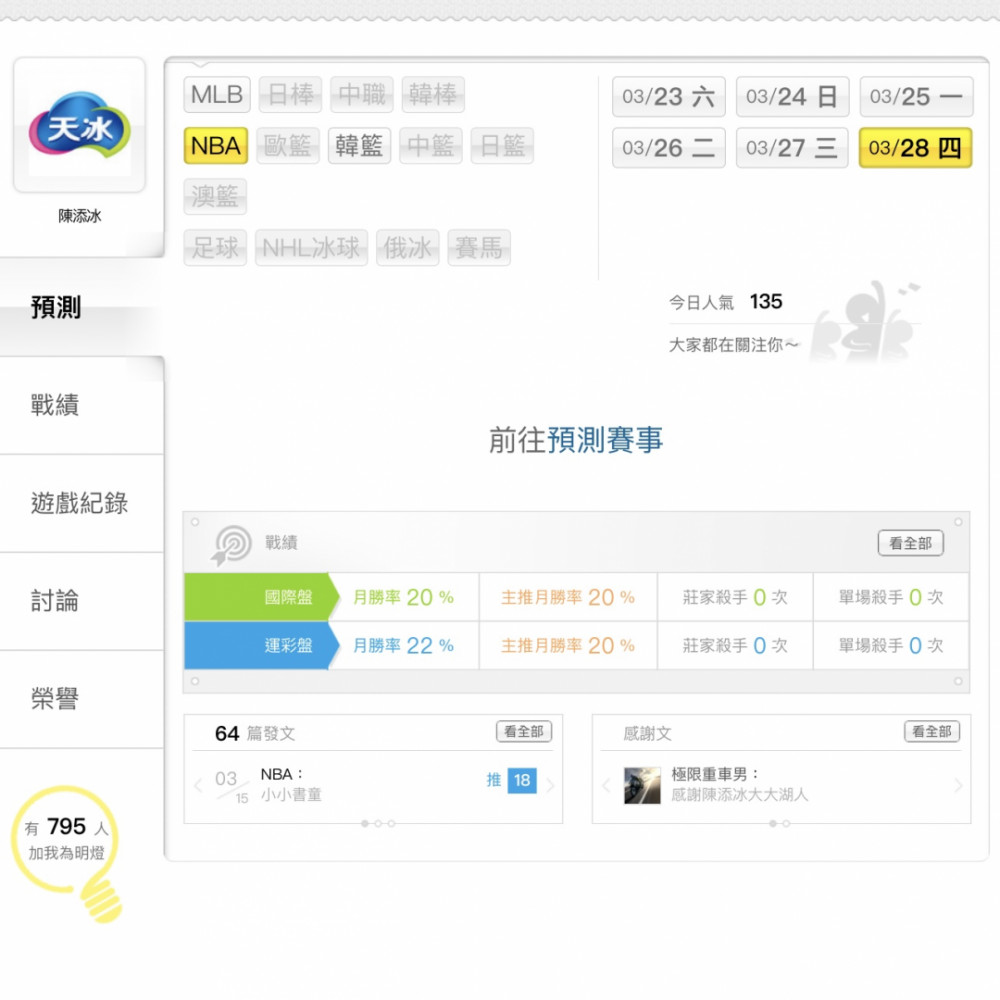
Task: Click 大家都在關注你～ message
Action: click(733, 345)
